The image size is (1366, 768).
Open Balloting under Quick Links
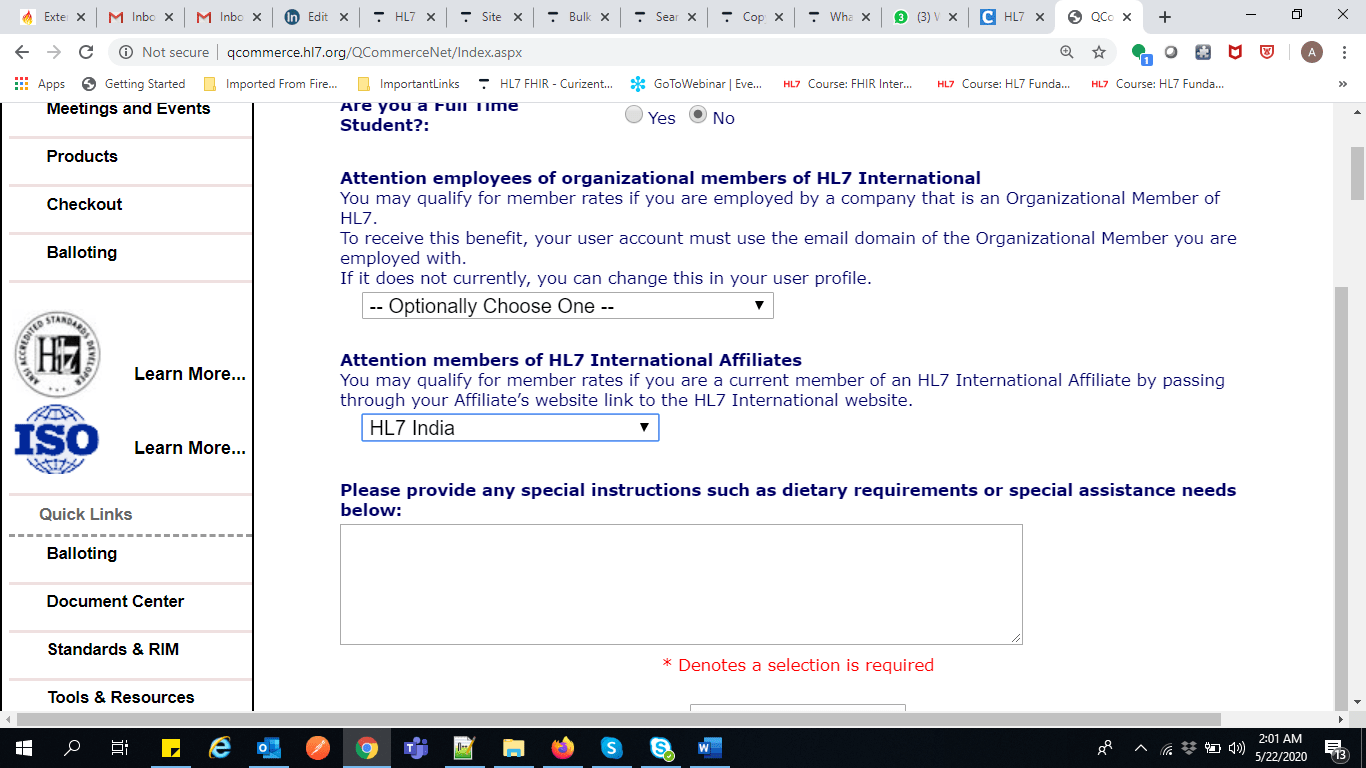[82, 553]
